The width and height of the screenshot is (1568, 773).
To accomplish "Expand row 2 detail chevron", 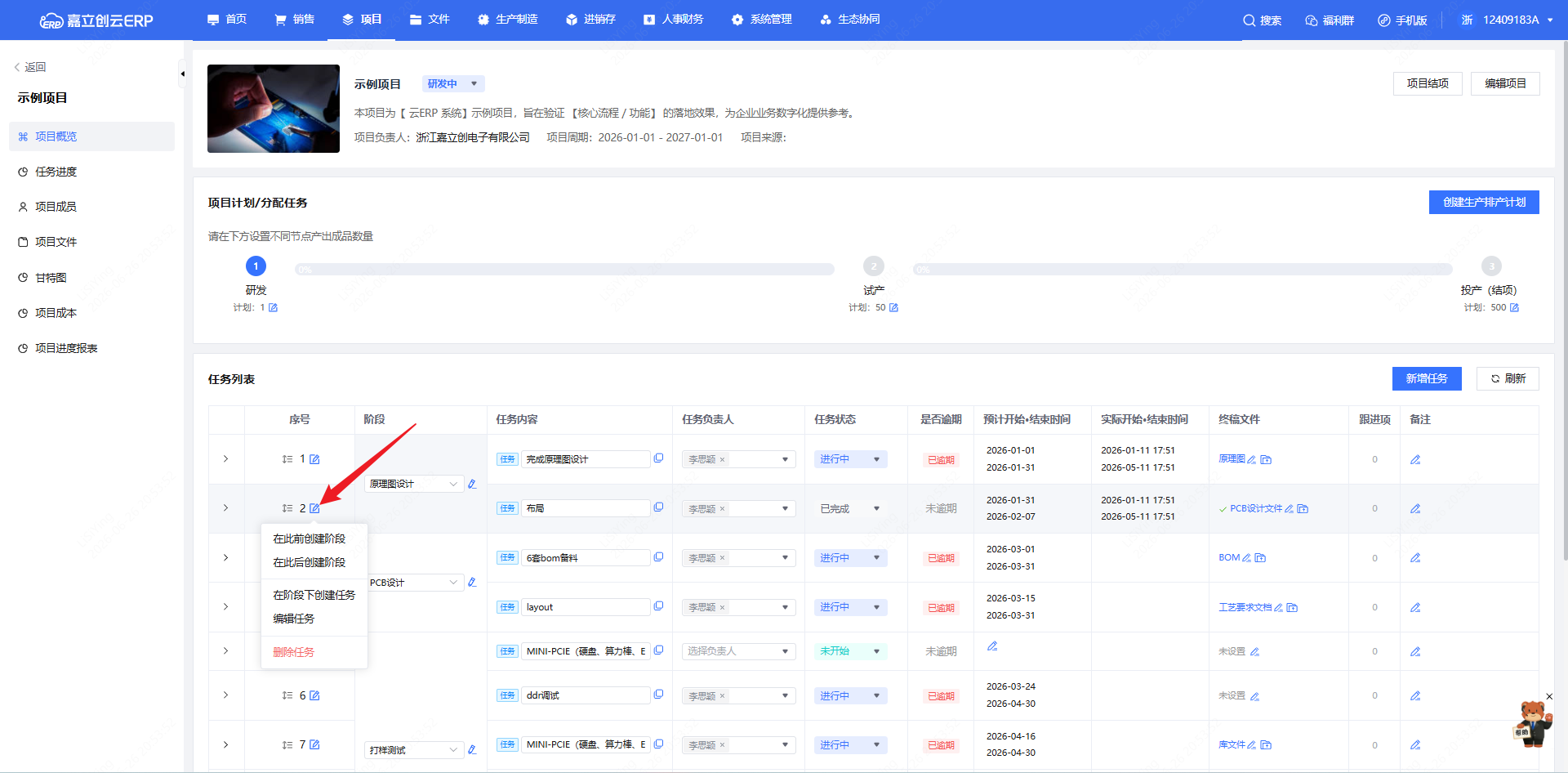I will (226, 508).
